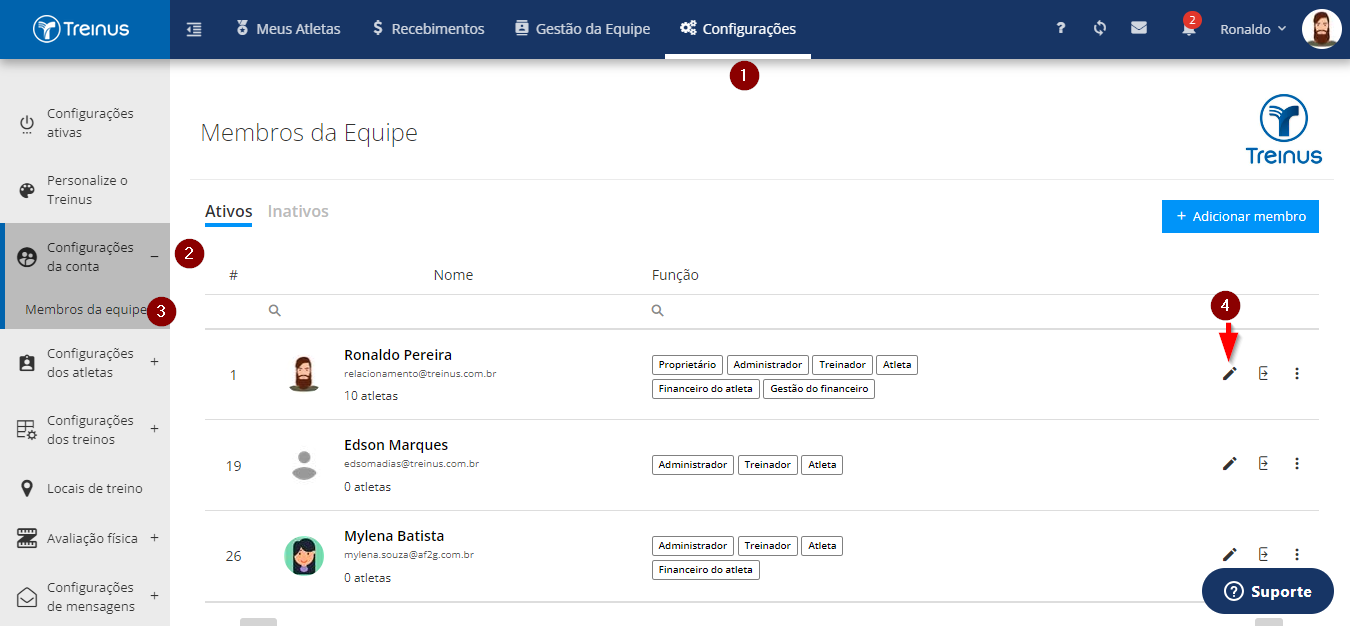Open the Suporte chat button
The image size is (1350, 626).
click(1268, 591)
